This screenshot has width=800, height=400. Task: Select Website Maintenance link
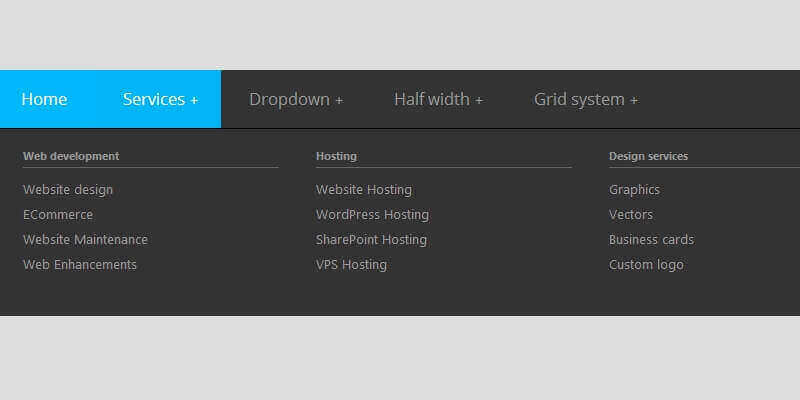[x=85, y=240]
